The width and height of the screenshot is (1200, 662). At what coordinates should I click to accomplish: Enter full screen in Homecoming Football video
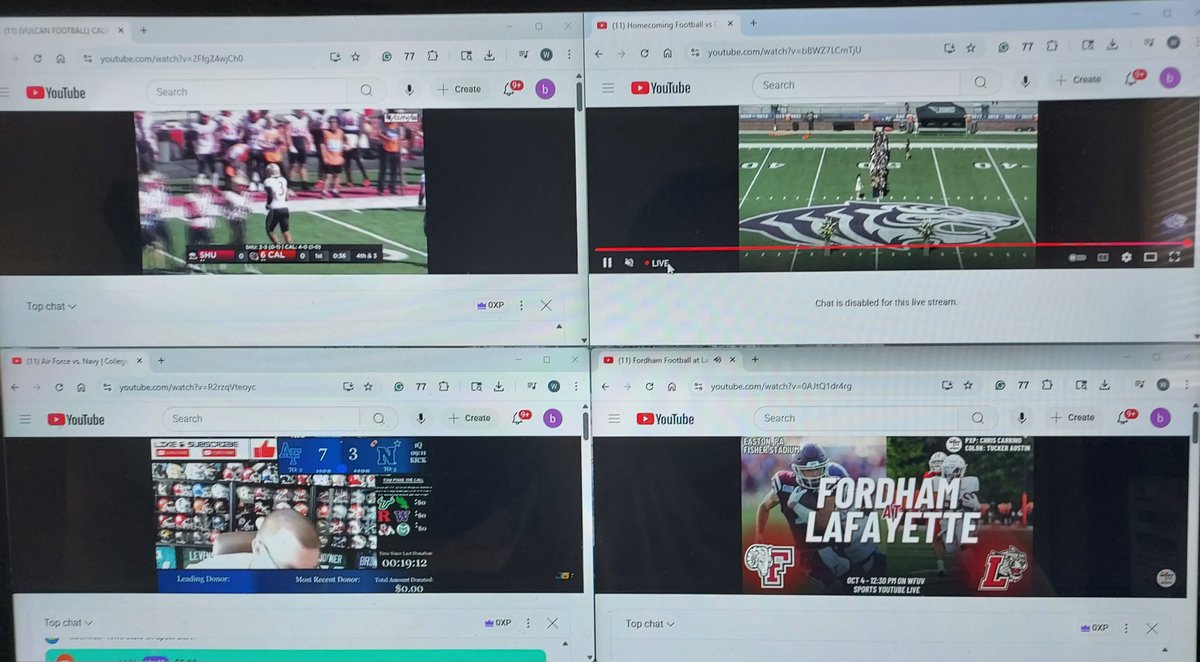[1174, 257]
